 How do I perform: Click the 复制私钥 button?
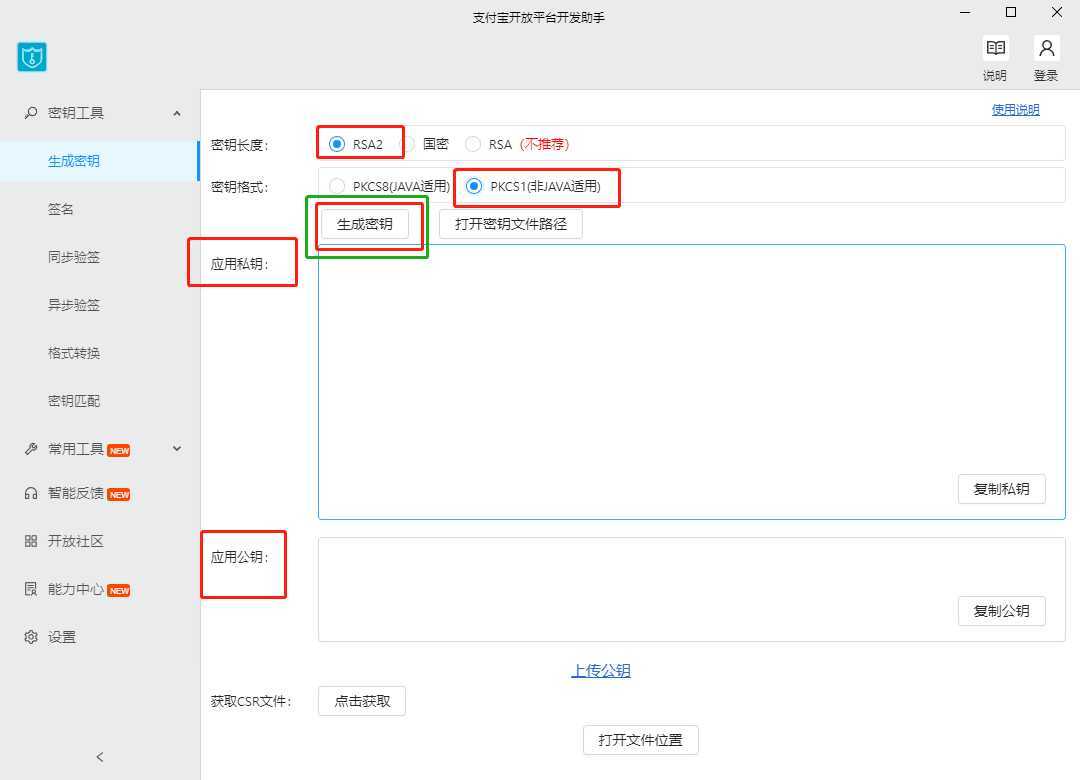click(1001, 489)
